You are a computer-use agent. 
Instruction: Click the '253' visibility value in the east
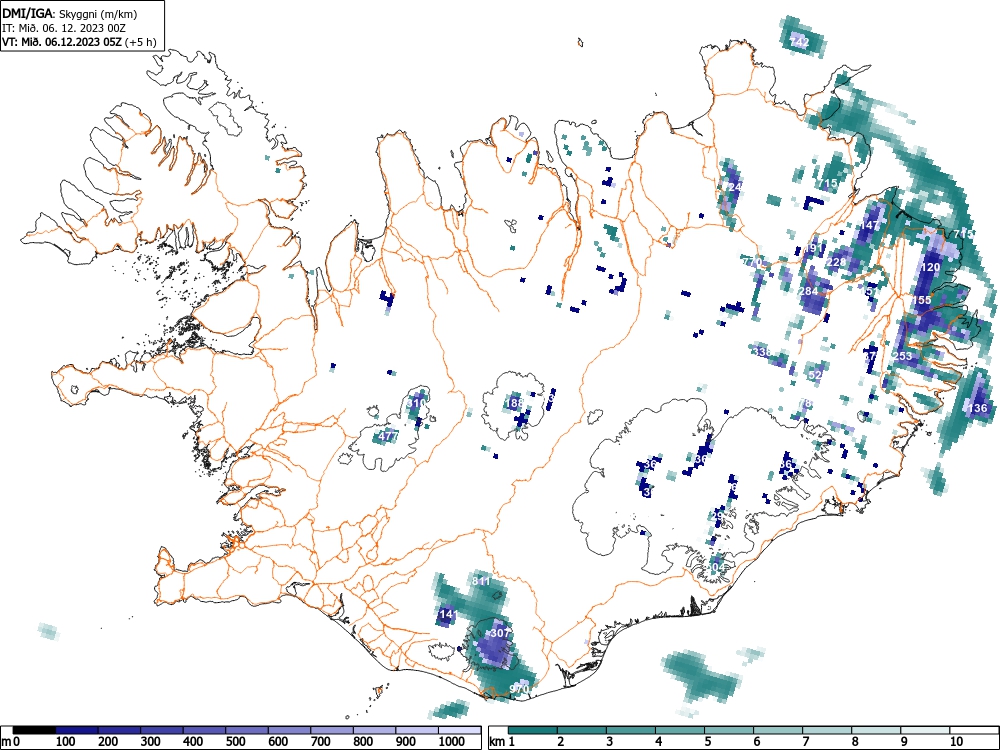coord(903,356)
